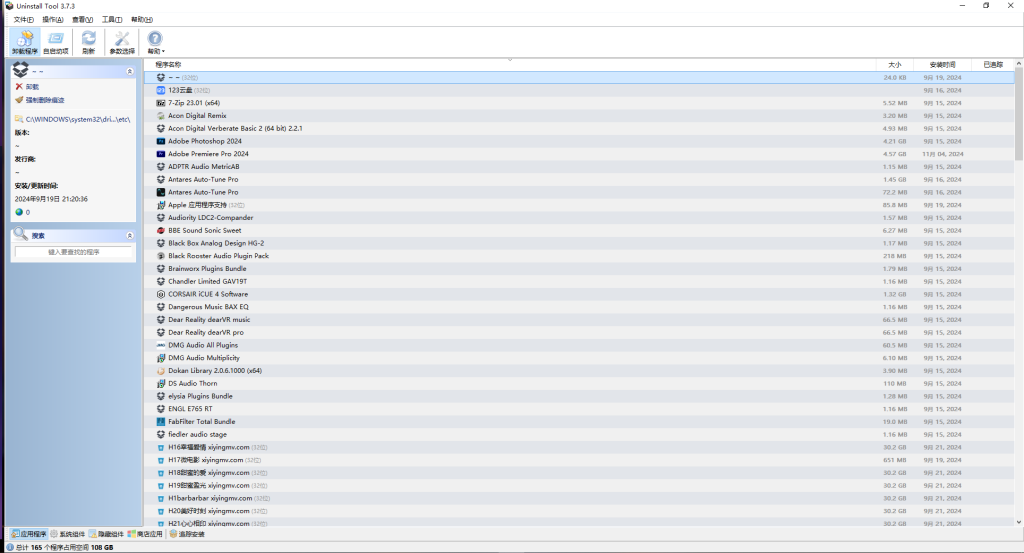Select the Dear Reality dearVR music row

click(x=579, y=320)
